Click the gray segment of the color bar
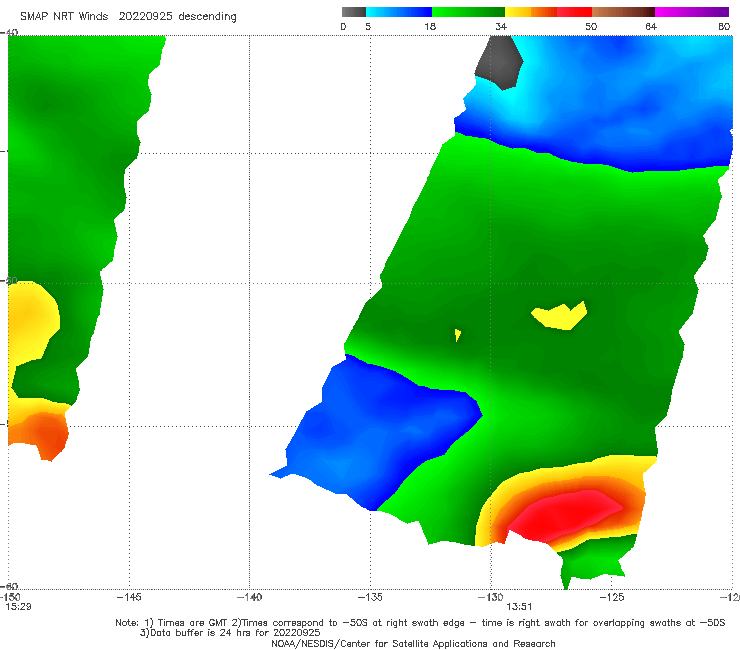This screenshot has height=650, width=740. [x=354, y=12]
